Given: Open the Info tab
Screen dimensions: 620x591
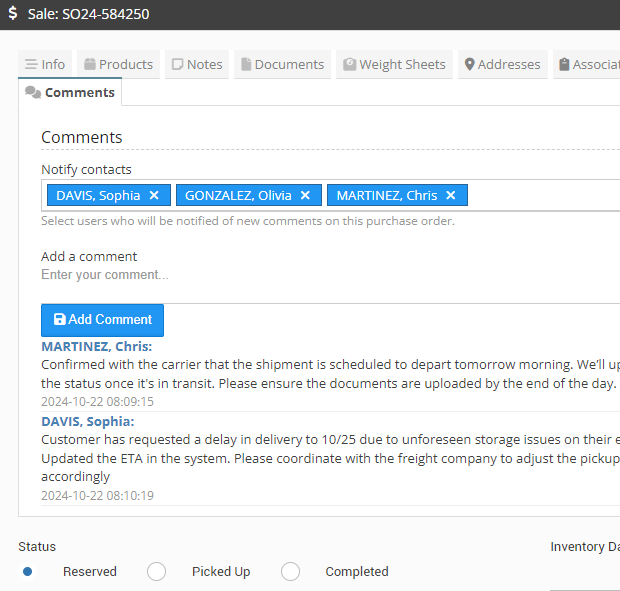Looking at the screenshot, I should (45, 64).
